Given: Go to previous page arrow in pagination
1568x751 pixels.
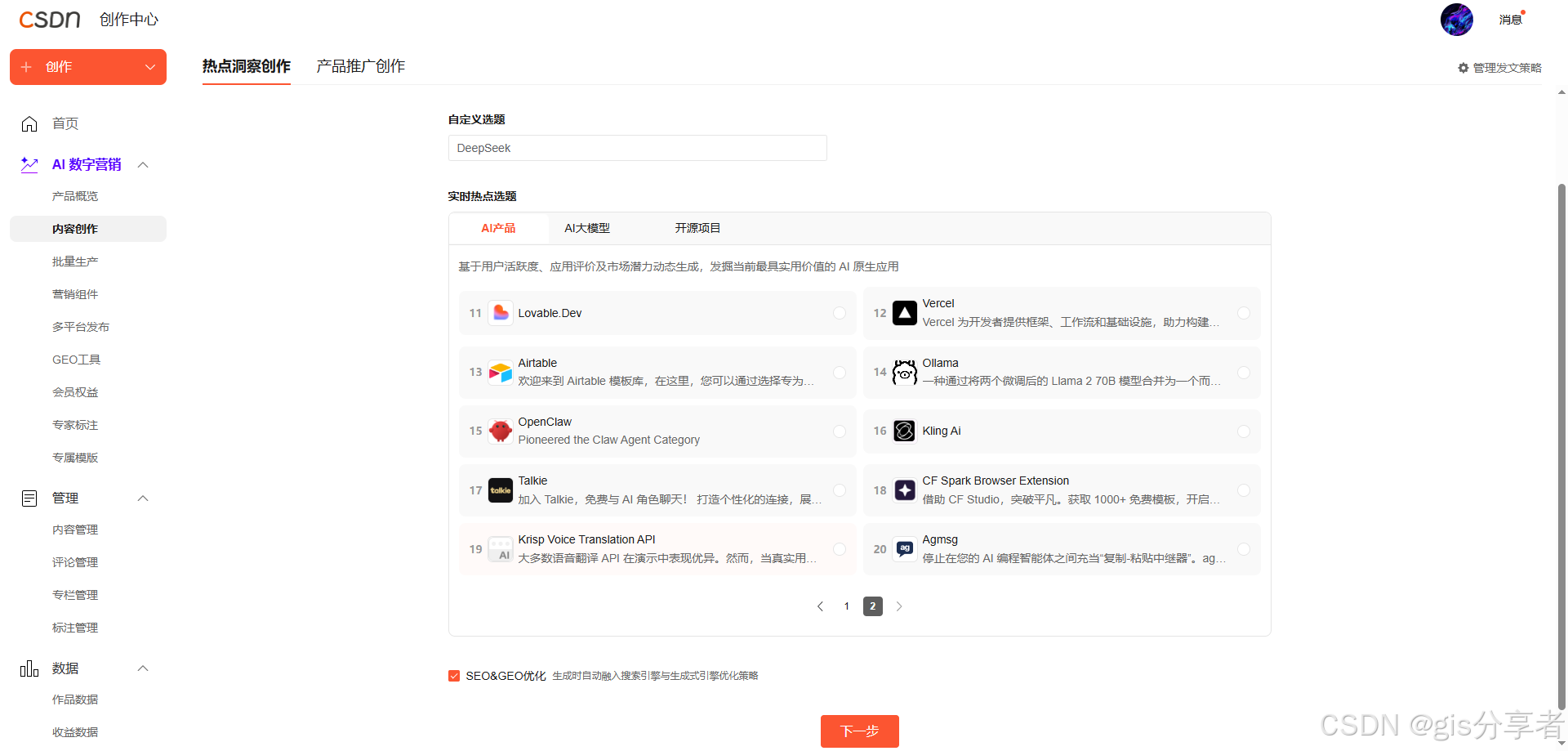Looking at the screenshot, I should [821, 606].
